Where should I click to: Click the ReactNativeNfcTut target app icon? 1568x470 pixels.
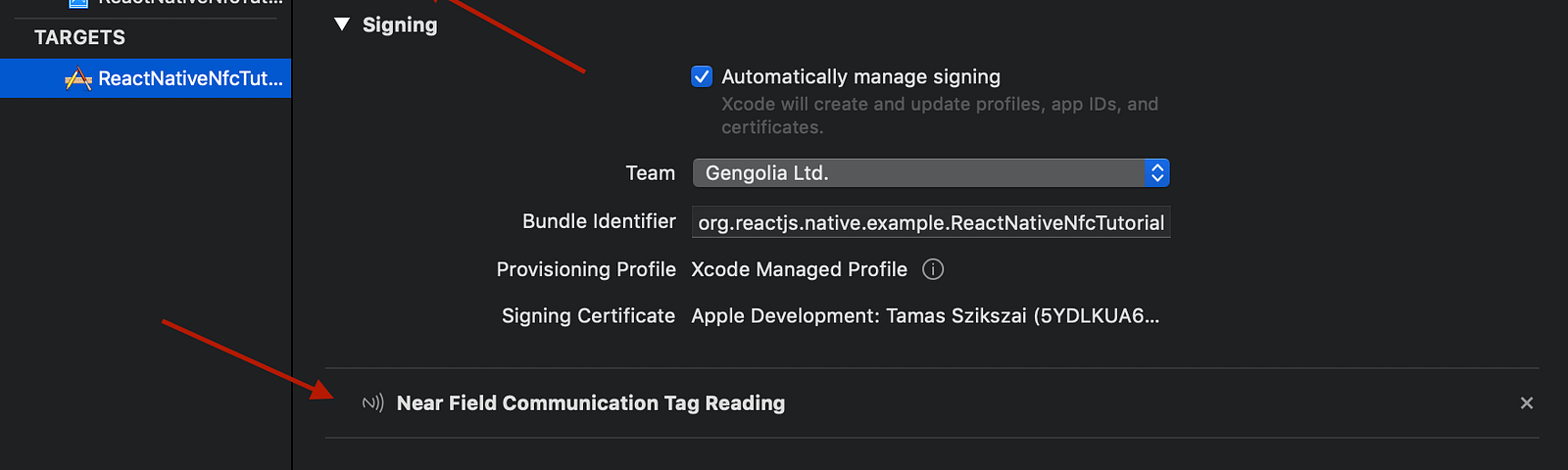(x=77, y=79)
